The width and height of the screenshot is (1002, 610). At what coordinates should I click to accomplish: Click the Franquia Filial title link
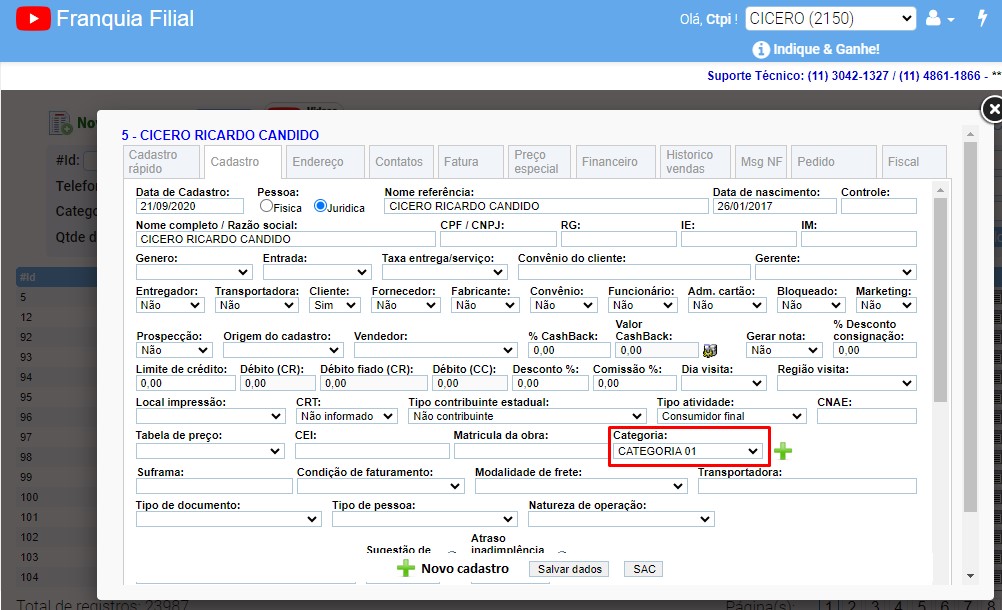(125, 19)
